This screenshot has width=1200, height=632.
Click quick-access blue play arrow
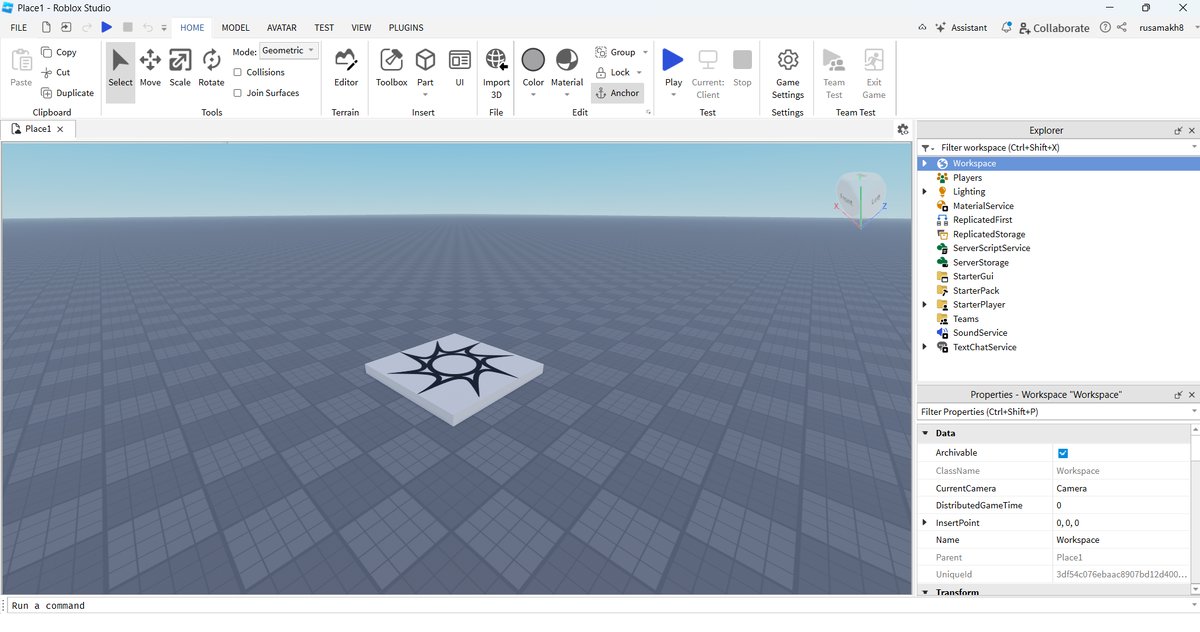point(107,27)
